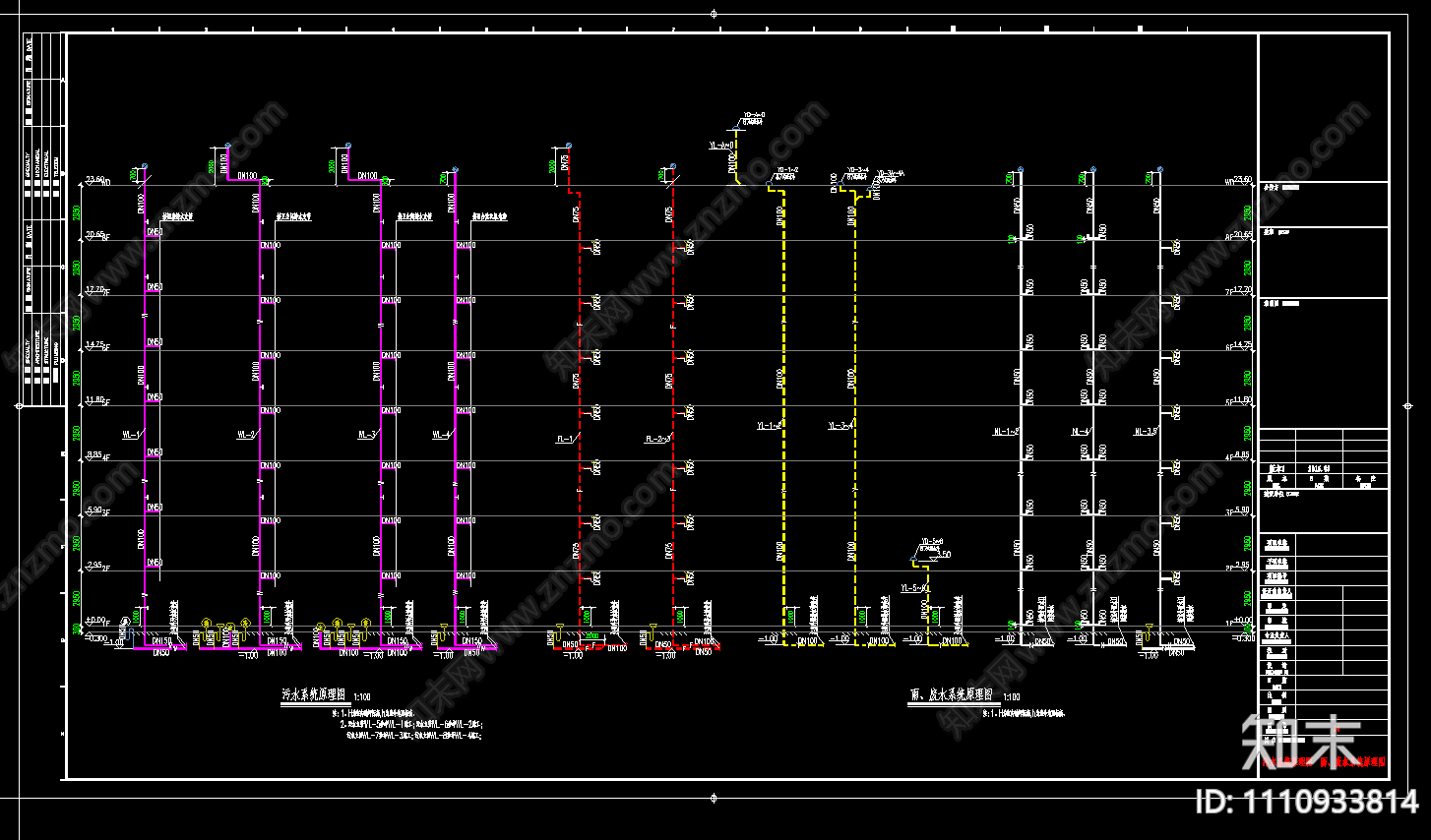Image resolution: width=1431 pixels, height=840 pixels.
Task: Click the ID: 1110933814 text
Action: (x=1307, y=802)
